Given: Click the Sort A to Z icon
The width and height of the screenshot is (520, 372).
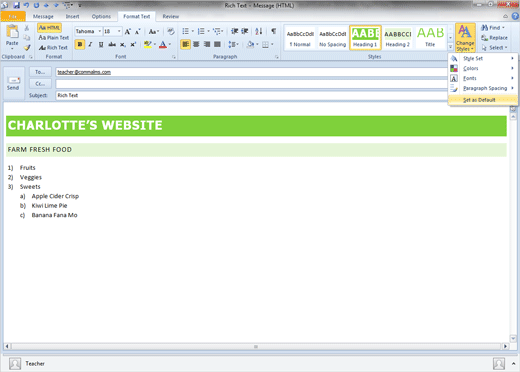Looking at the screenshot, I should [x=259, y=31].
